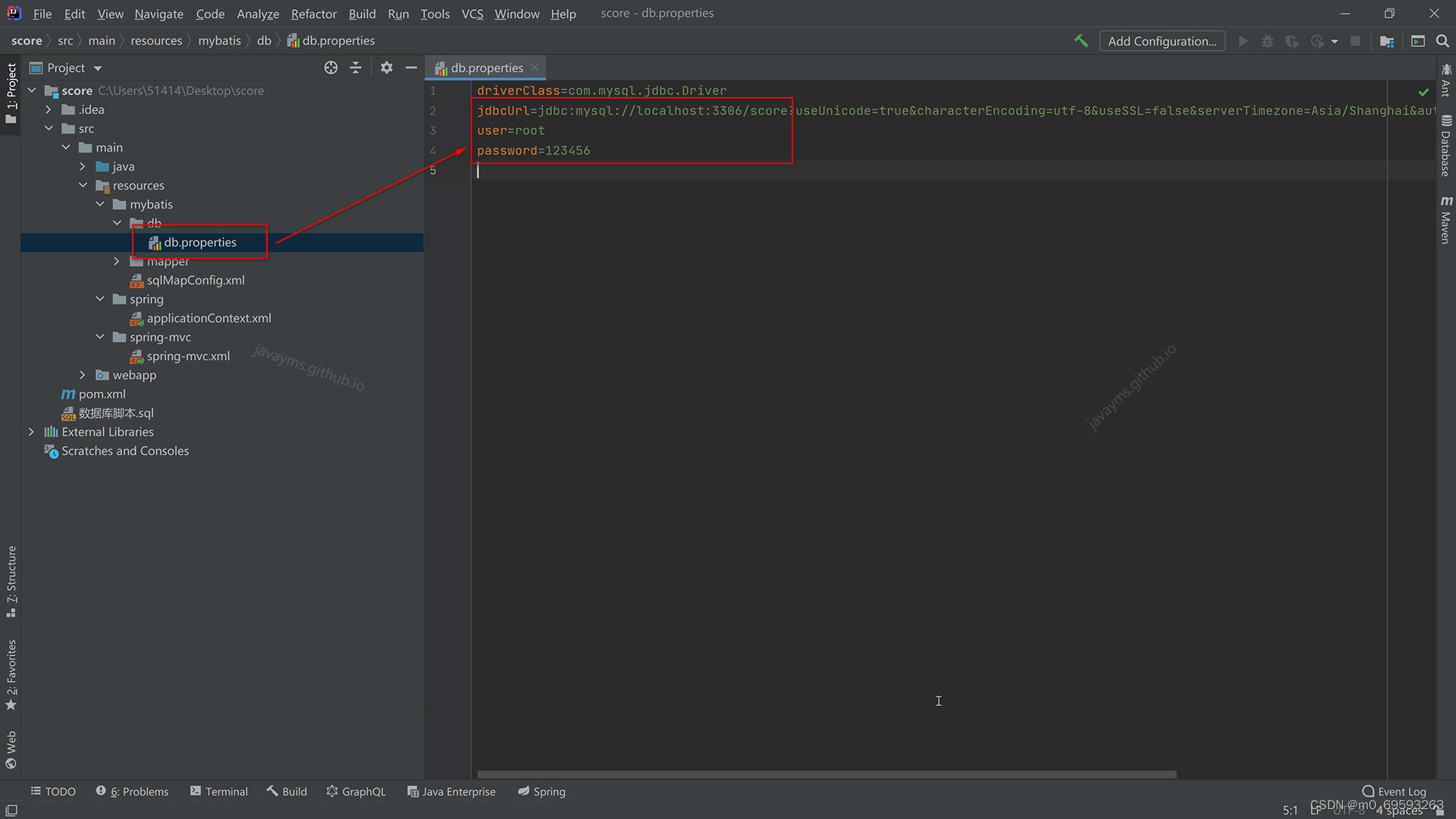The image size is (1456, 819).
Task: Click the 5:1 cursor position indicator
Action: (1290, 810)
